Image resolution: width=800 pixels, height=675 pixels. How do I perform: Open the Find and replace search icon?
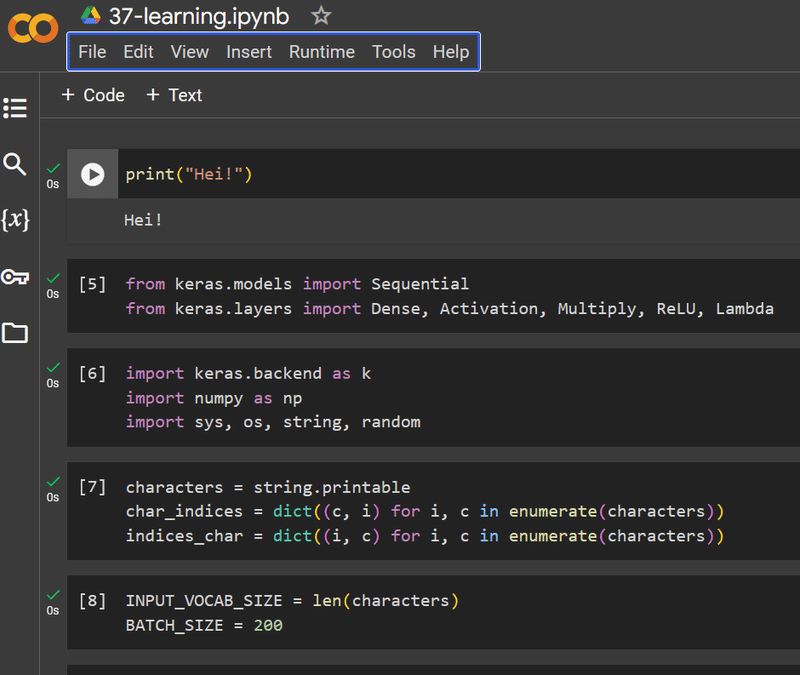coord(15,164)
